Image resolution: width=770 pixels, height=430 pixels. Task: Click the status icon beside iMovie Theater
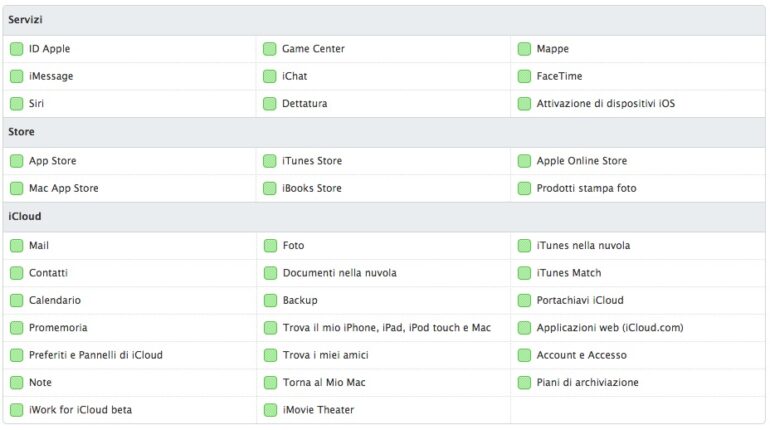point(270,410)
